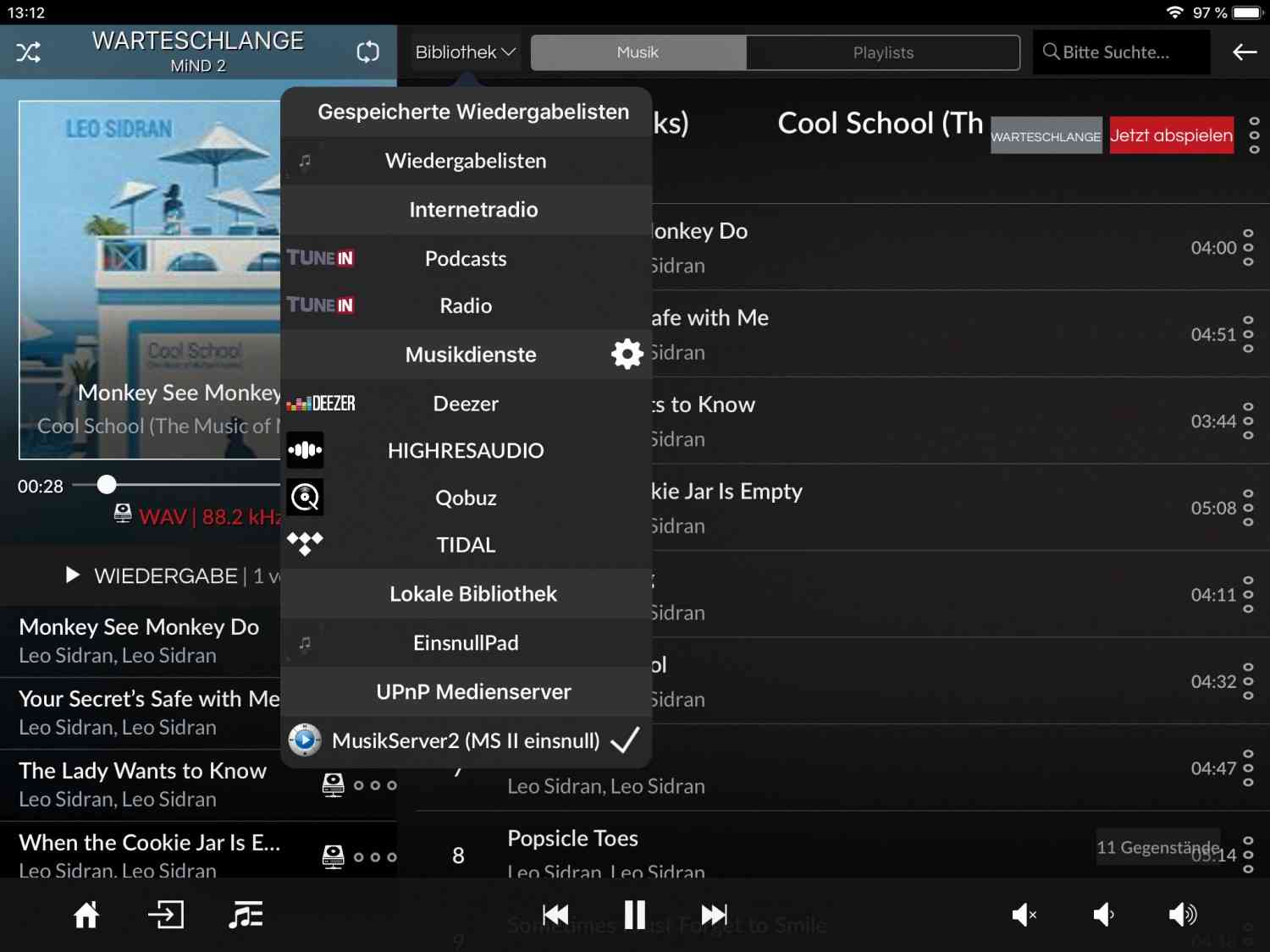The image size is (1270, 952).
Task: Select MusikServer2 (MS II einsnull) server
Action: point(466,740)
